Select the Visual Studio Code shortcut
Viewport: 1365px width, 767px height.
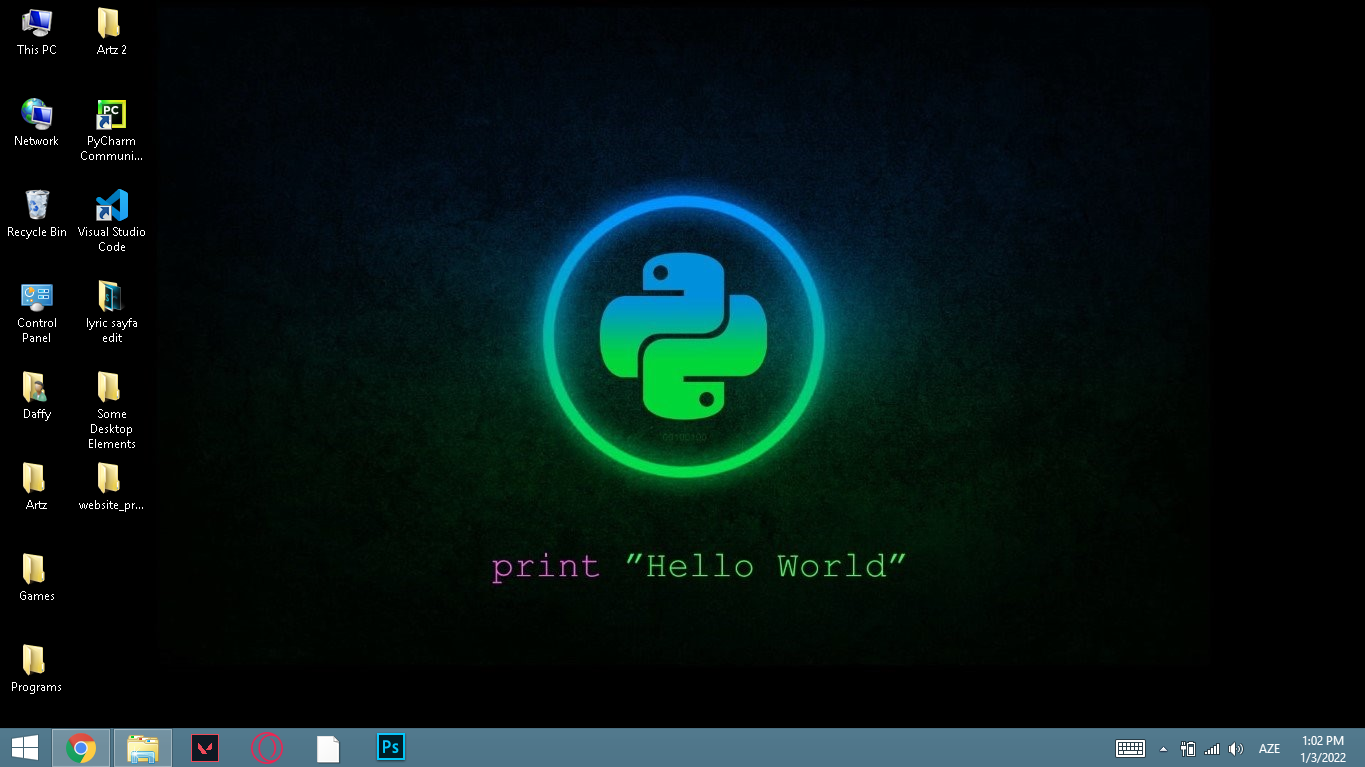111,221
